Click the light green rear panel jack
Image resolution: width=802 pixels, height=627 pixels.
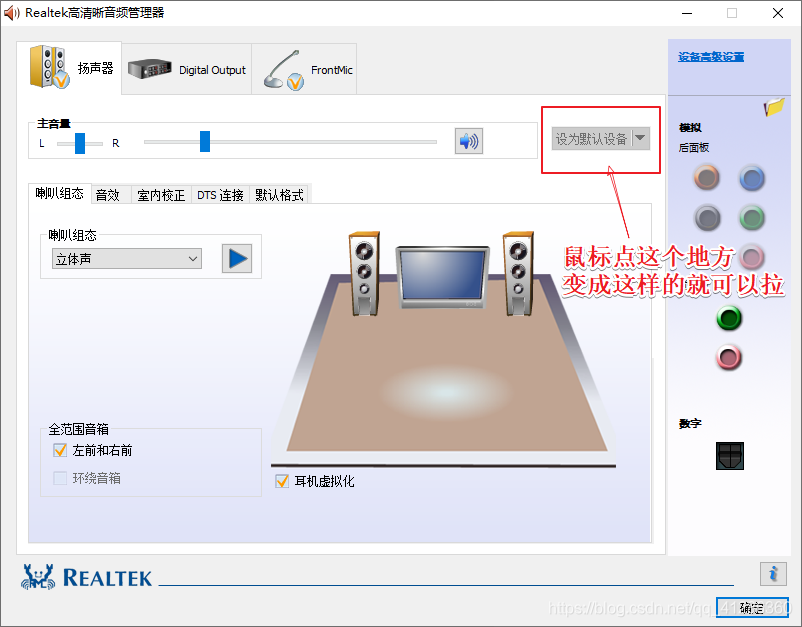point(751,218)
